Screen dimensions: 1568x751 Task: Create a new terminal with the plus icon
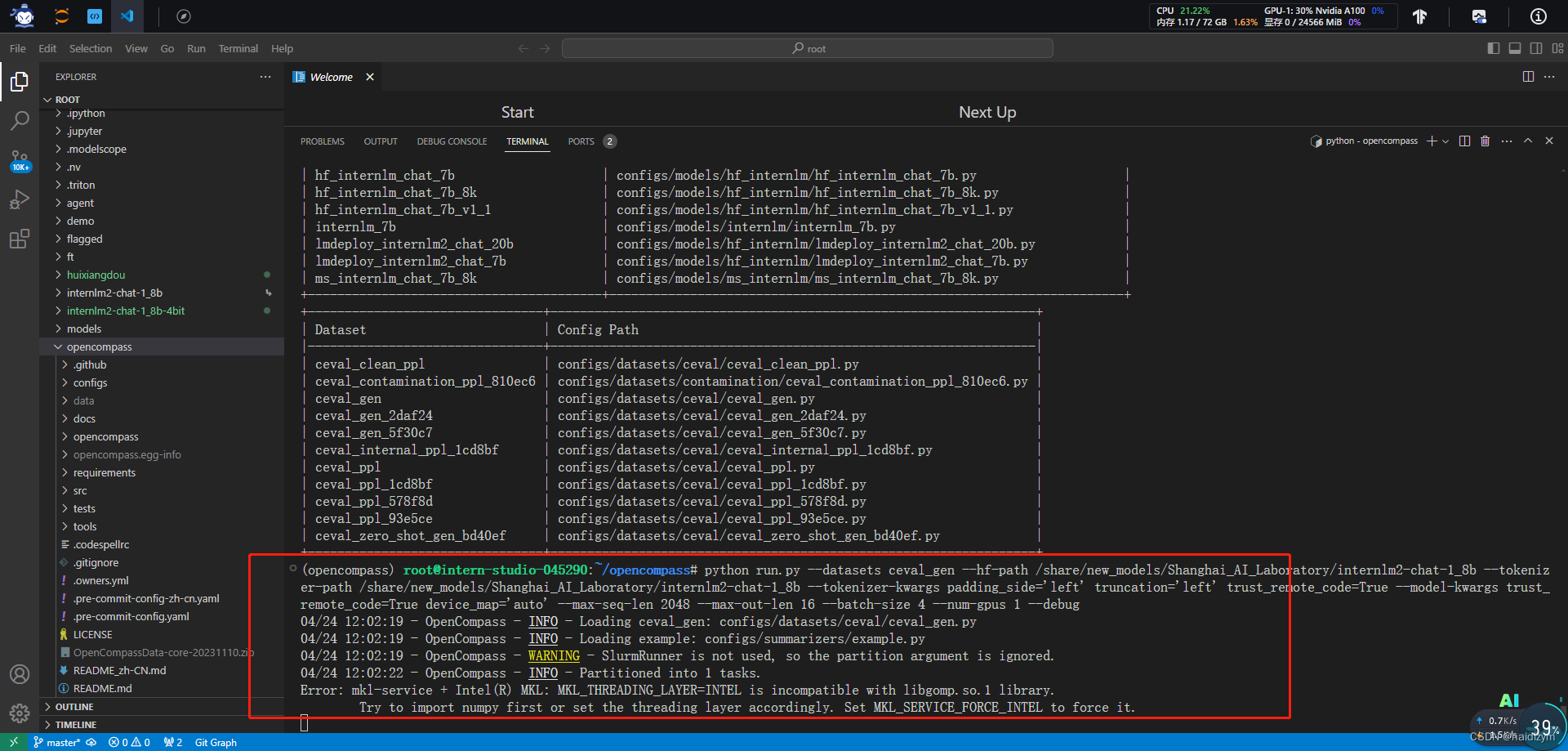point(1432,141)
